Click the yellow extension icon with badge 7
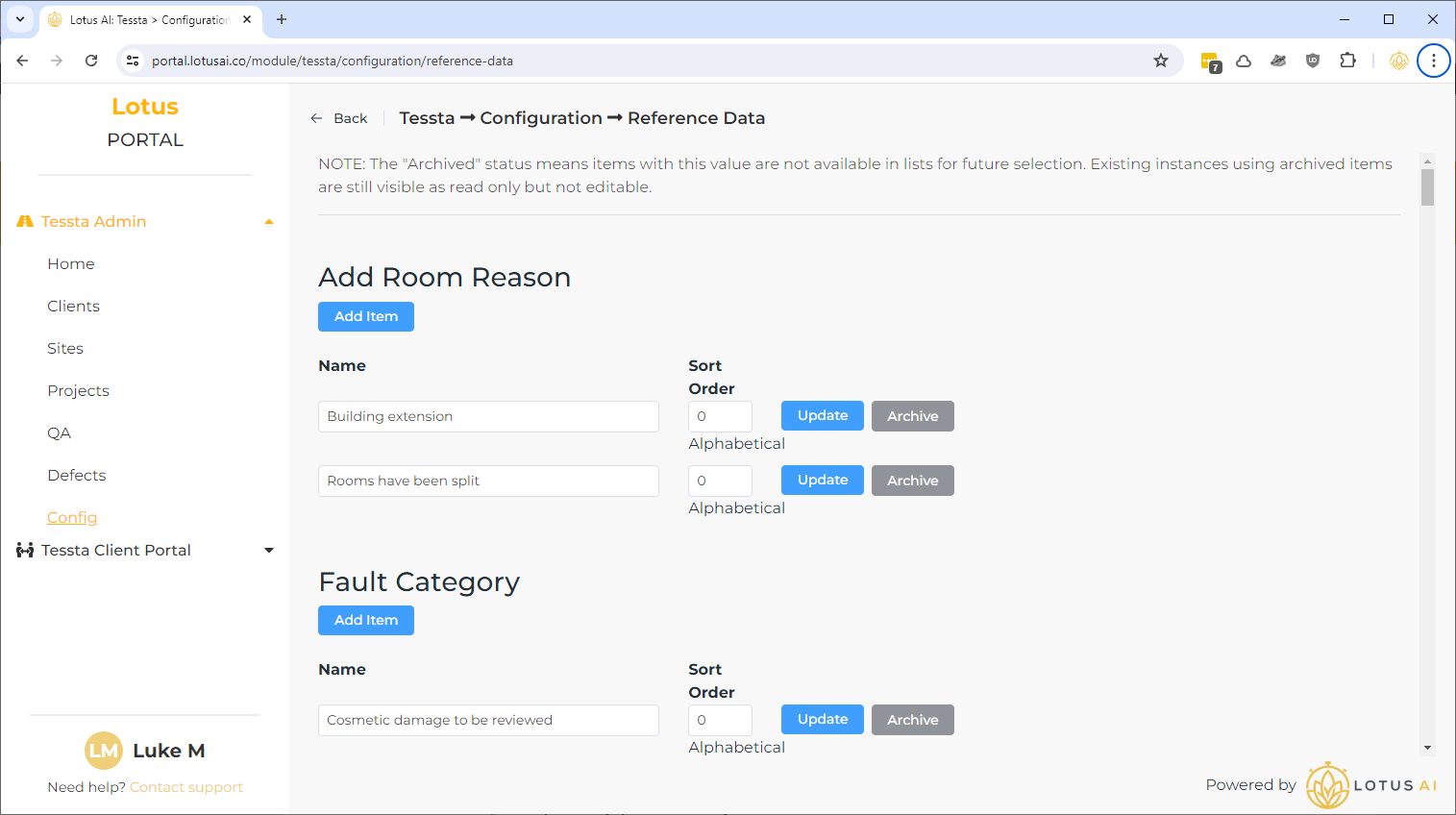Viewport: 1456px width, 815px height. click(x=1210, y=62)
